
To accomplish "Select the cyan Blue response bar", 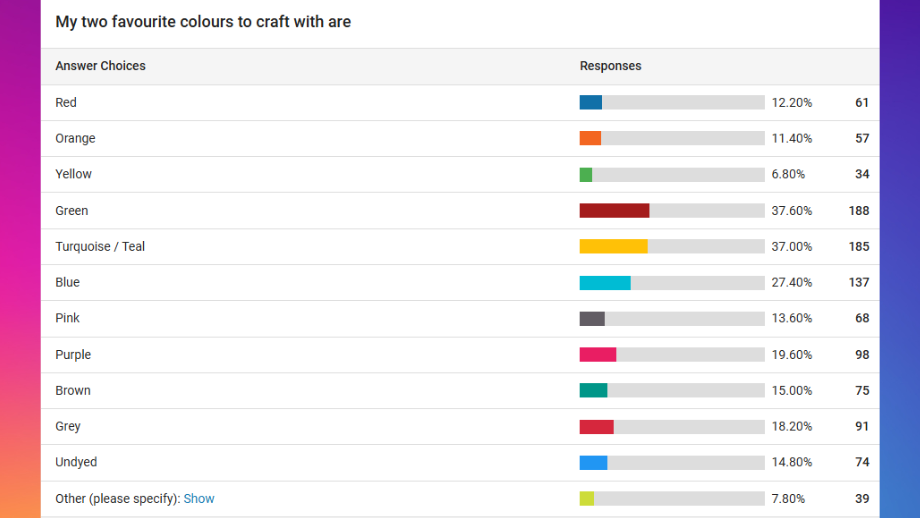I will coord(605,283).
